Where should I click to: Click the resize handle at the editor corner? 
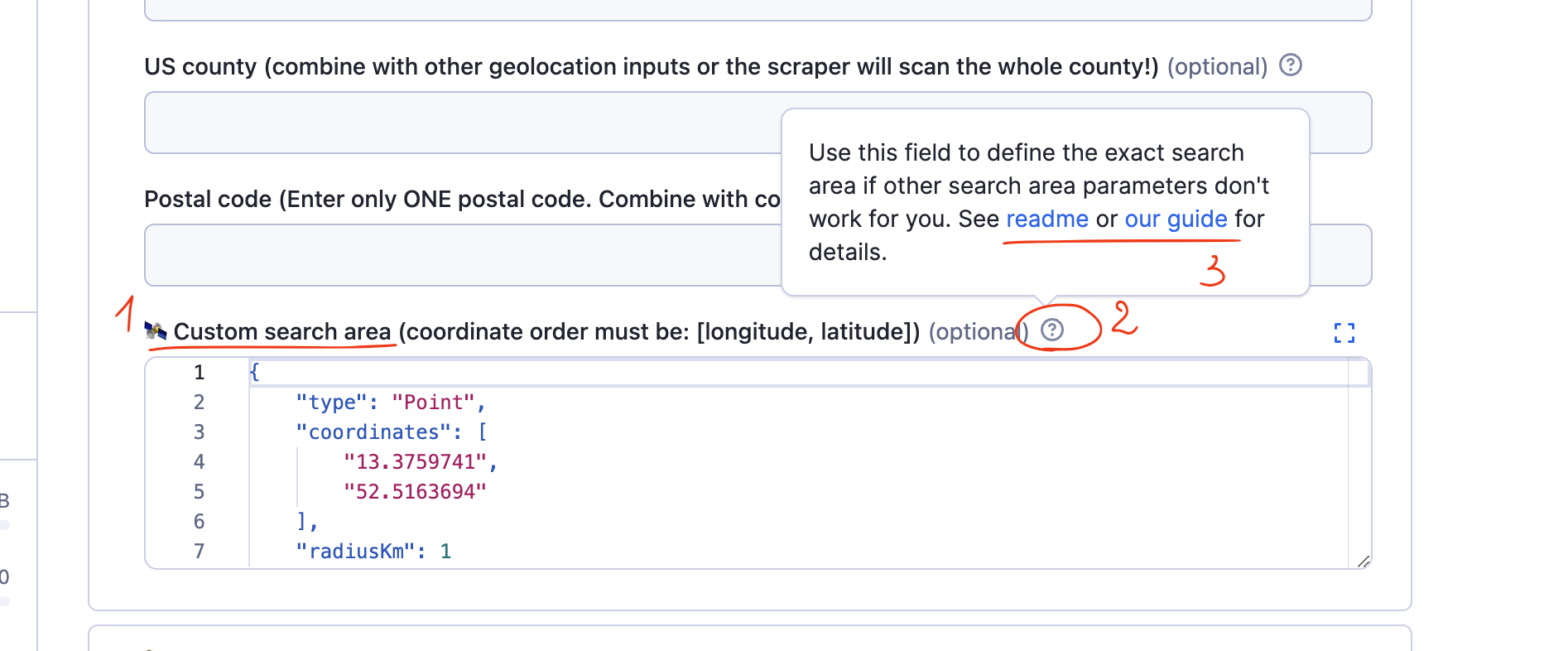point(1364,561)
